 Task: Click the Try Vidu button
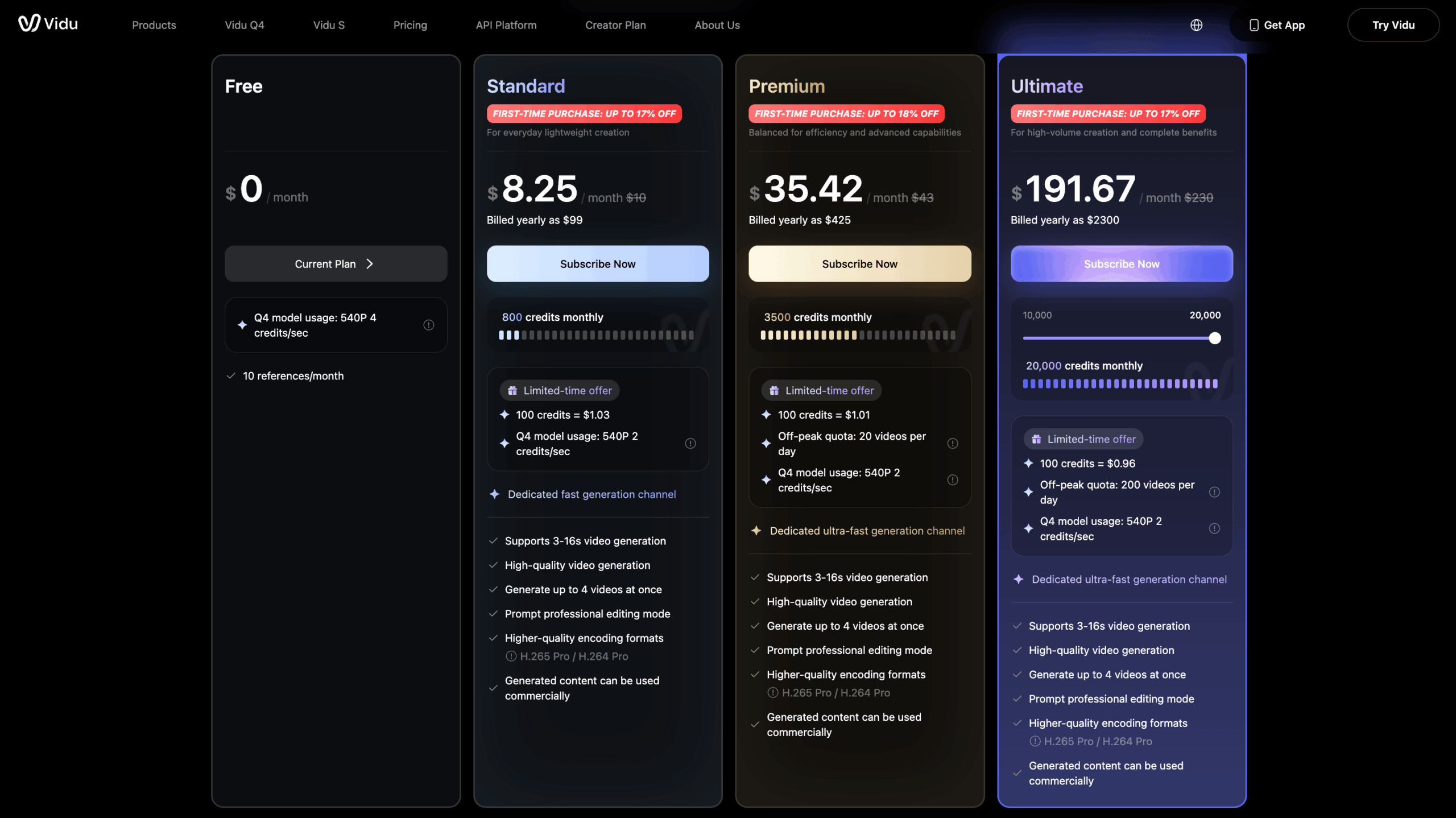tap(1393, 25)
